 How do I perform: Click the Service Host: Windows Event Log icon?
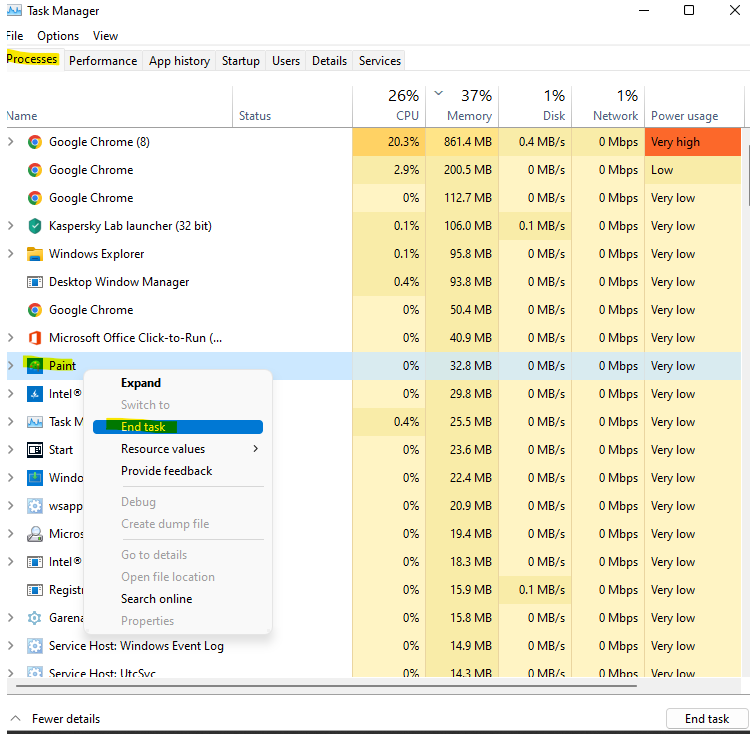tap(34, 646)
